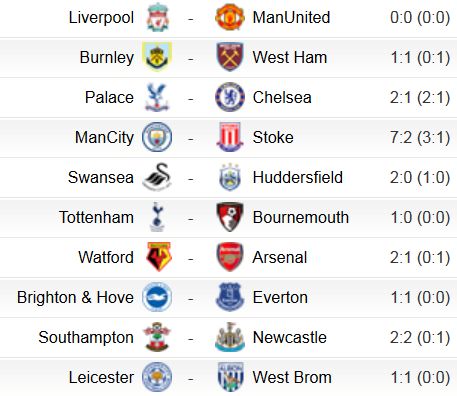Click the Southampton 2:2 (0:1) result
Viewport: 457px width, 396px height.
420,337
